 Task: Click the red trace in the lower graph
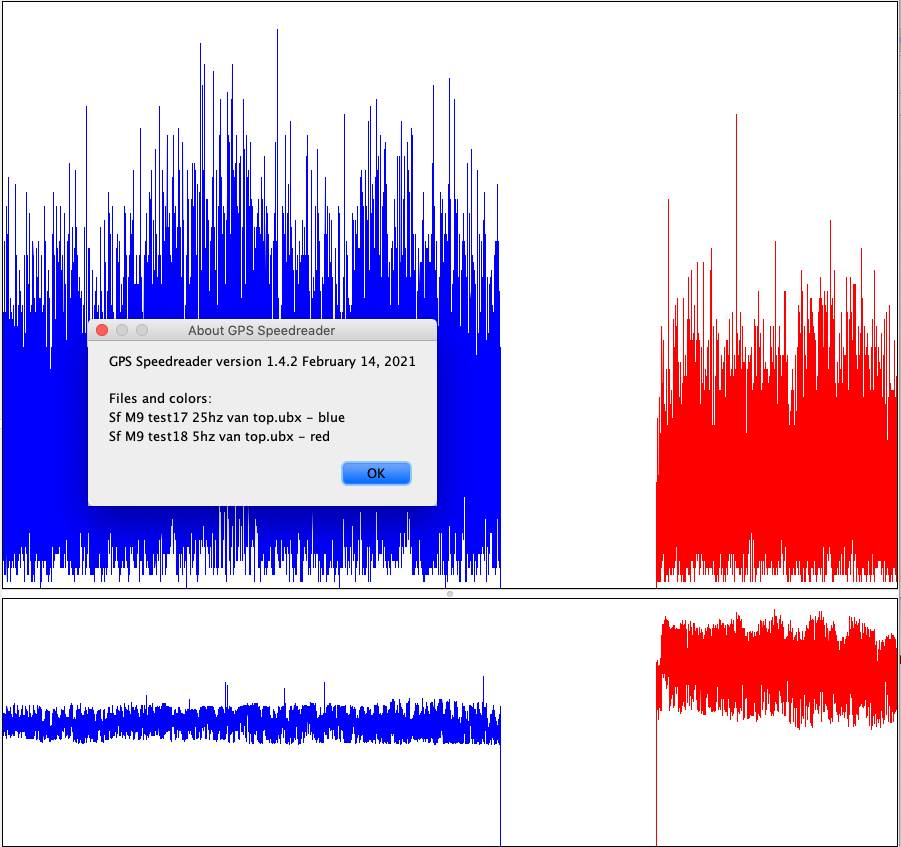[x=780, y=670]
